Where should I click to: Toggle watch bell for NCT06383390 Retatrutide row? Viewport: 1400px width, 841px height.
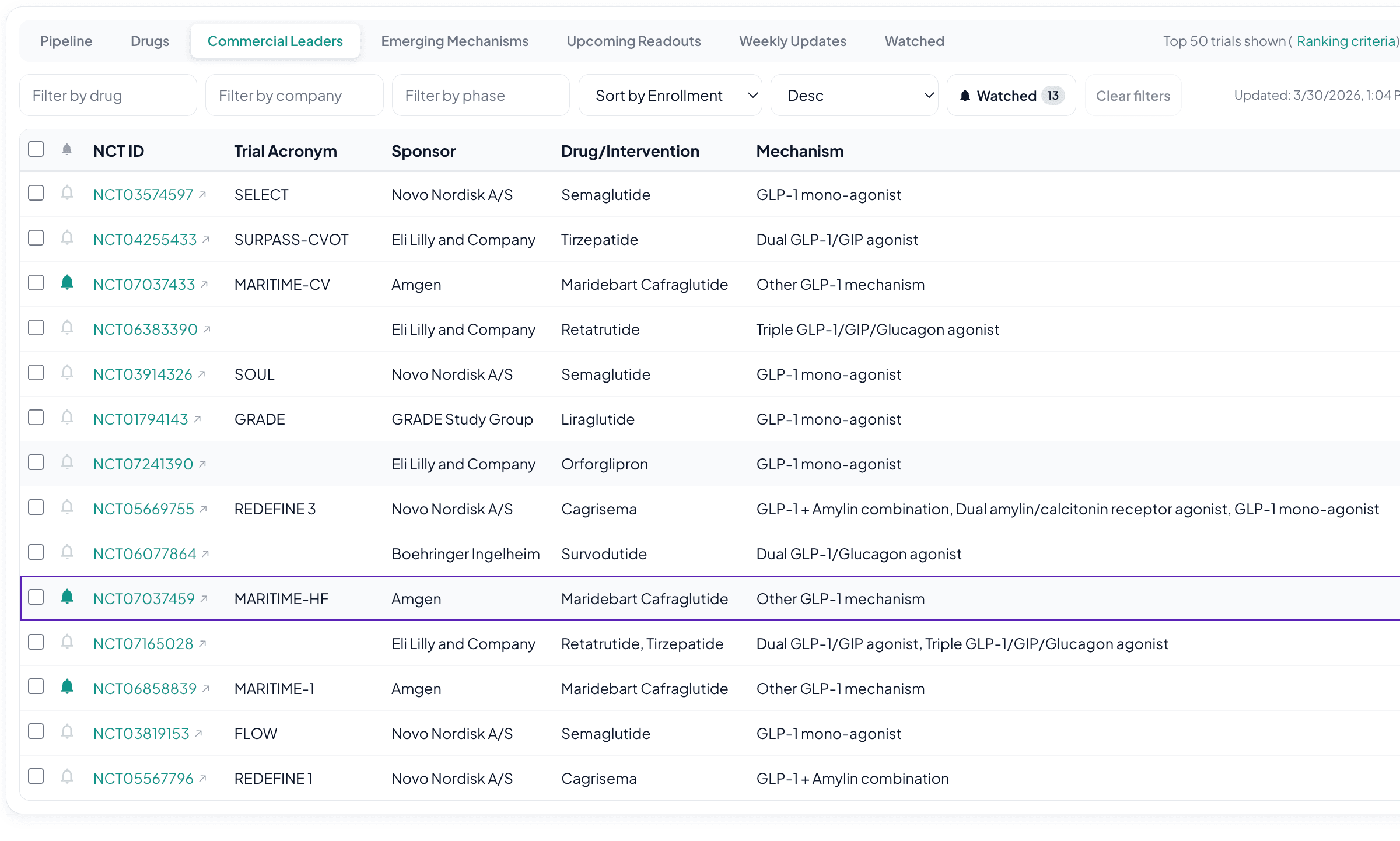coord(67,328)
